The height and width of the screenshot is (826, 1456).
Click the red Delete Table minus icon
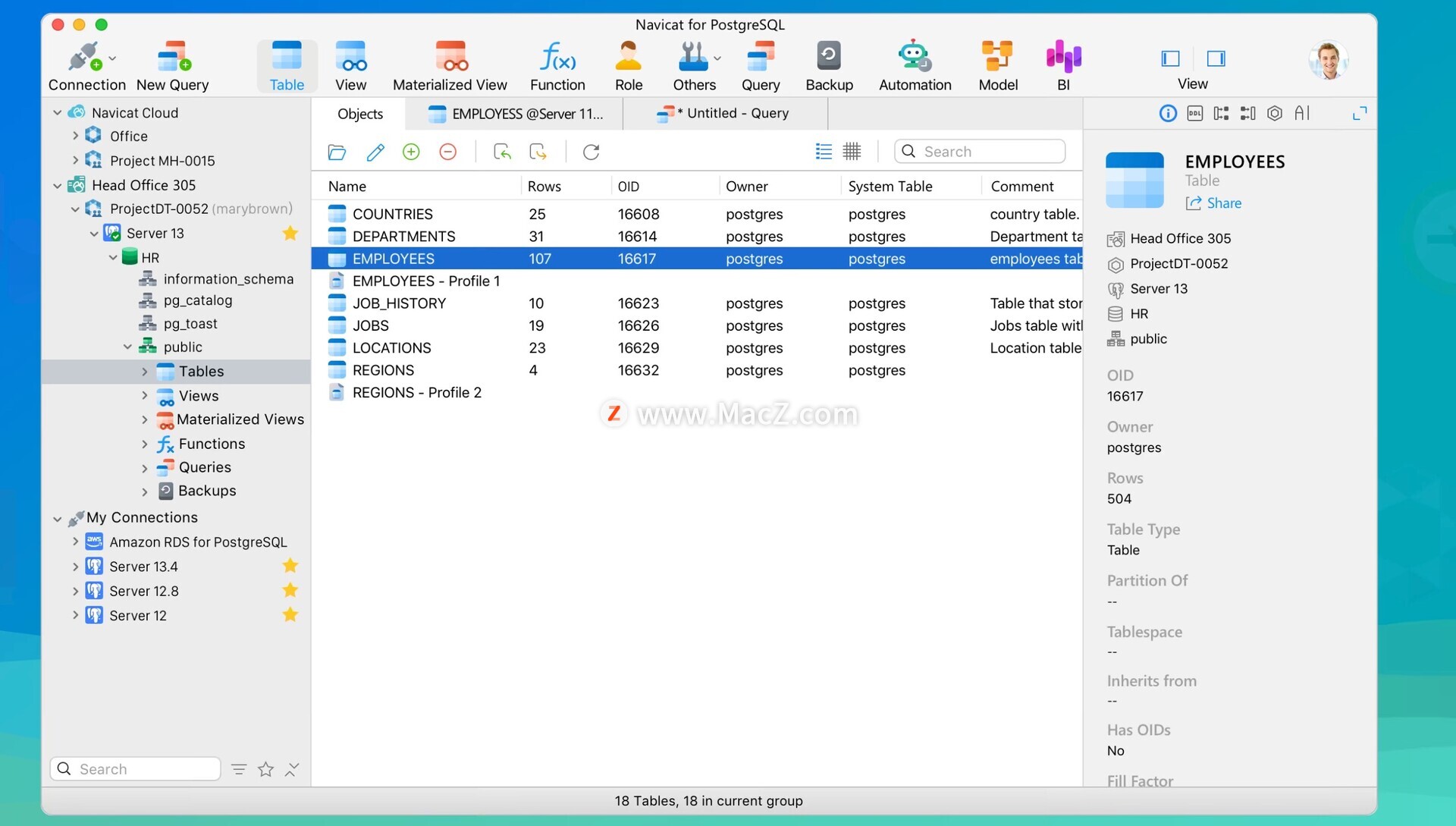[448, 152]
